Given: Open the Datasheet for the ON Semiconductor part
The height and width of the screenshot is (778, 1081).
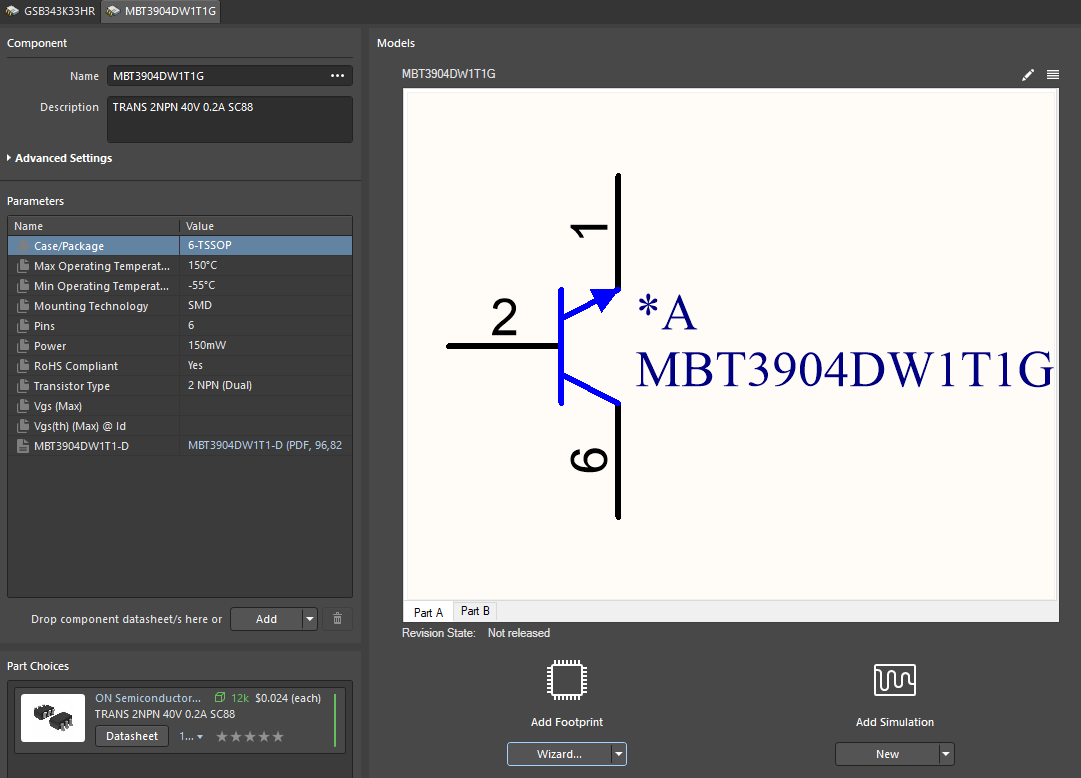Looking at the screenshot, I should 131,736.
